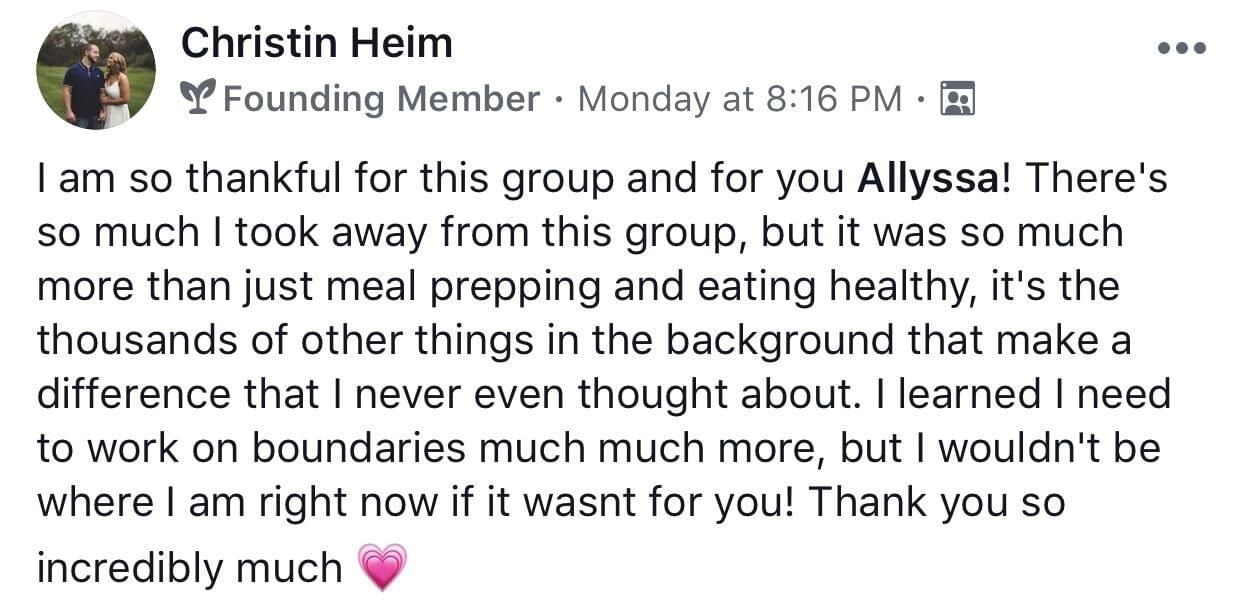
Task: Click the words Thank you so
Action: pos(938,503)
